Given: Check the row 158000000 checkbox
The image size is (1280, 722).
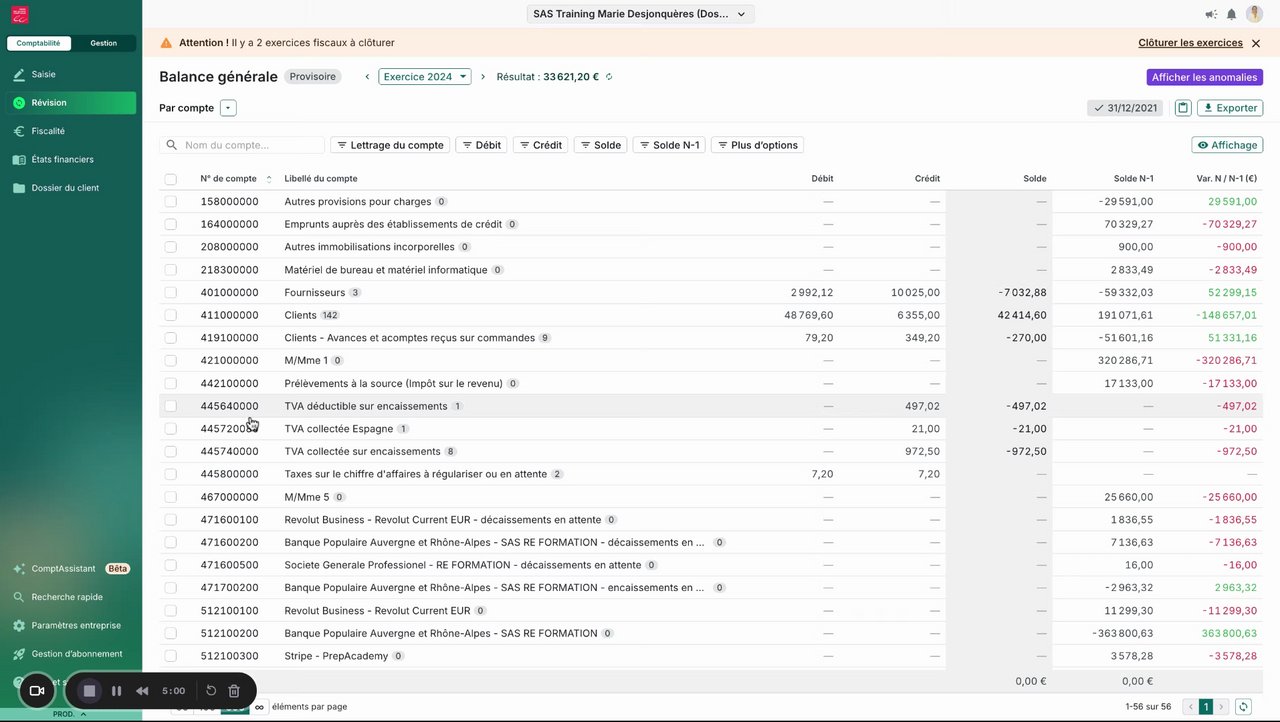Looking at the screenshot, I should 171,202.
